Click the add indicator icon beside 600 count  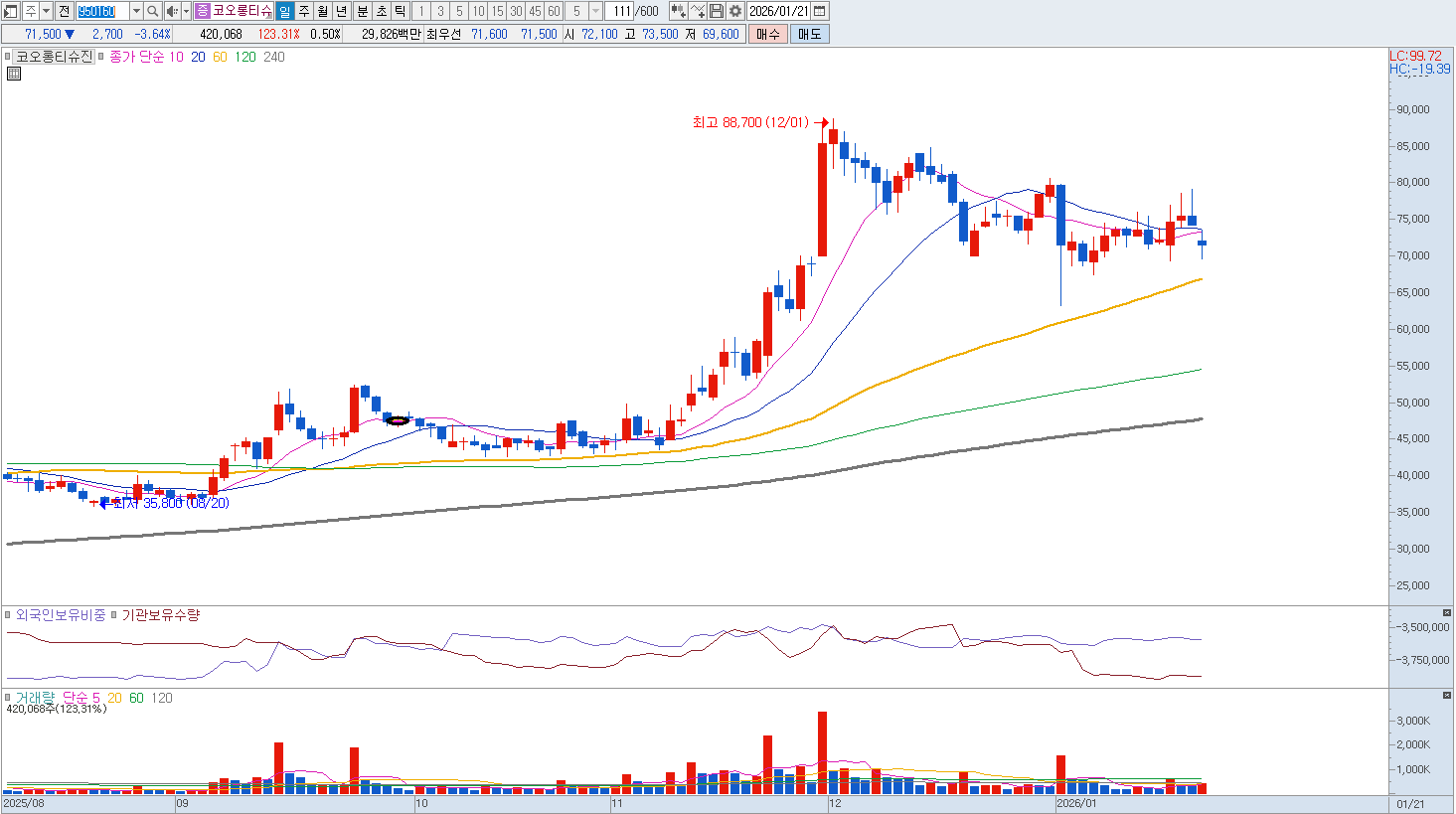(678, 11)
